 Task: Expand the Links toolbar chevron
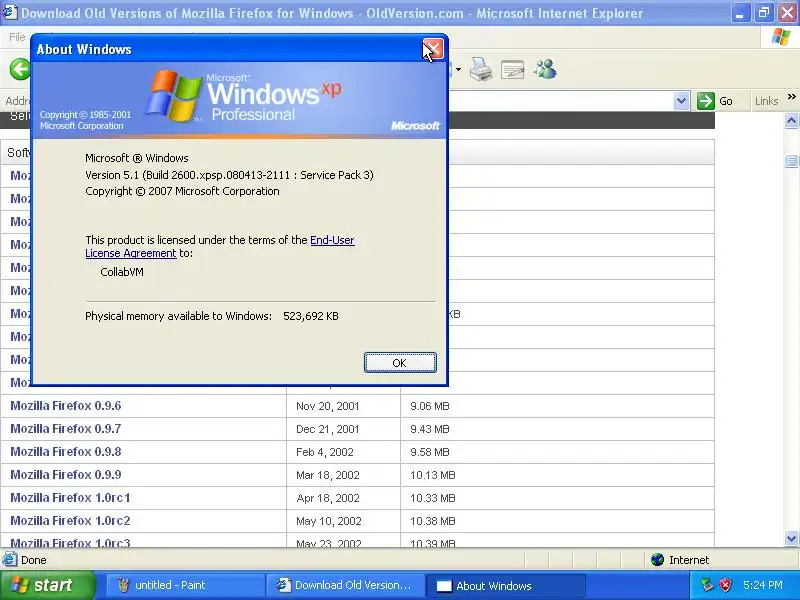(x=791, y=96)
